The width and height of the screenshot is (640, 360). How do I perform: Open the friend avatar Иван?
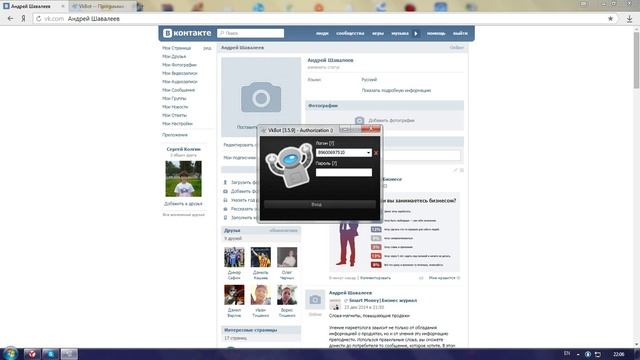coord(260,295)
